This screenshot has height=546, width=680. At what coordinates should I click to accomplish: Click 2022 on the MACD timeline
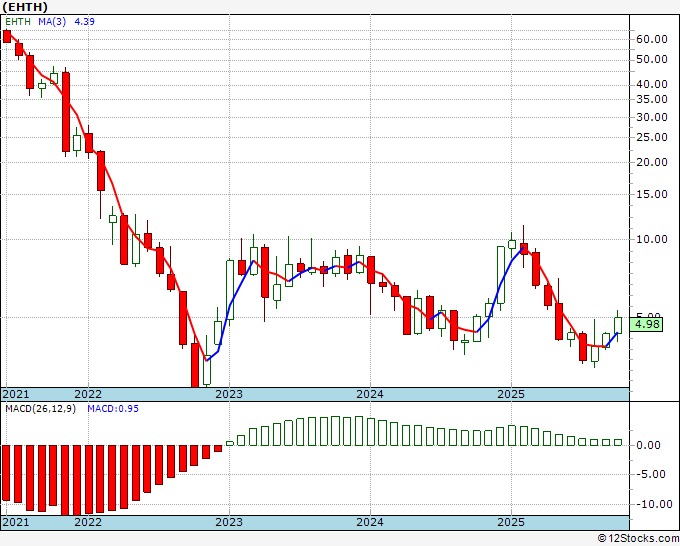pyautogui.click(x=88, y=522)
